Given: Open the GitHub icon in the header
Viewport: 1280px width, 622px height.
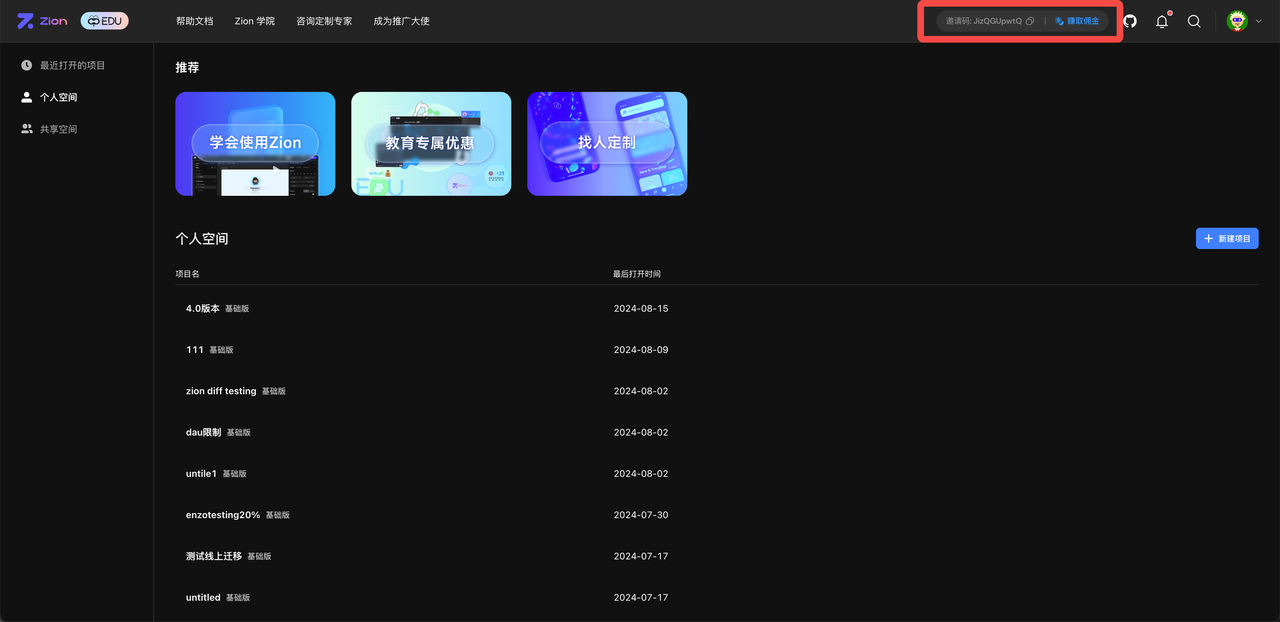Looking at the screenshot, I should [x=1130, y=21].
